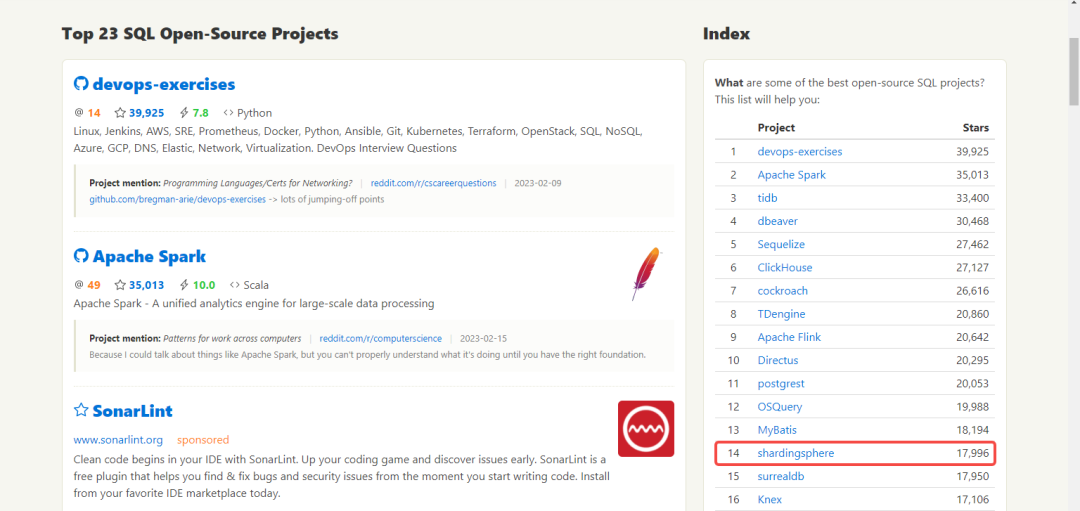1080x511 pixels.
Task: Click code brackets icon beside Scala
Action: coord(235,285)
